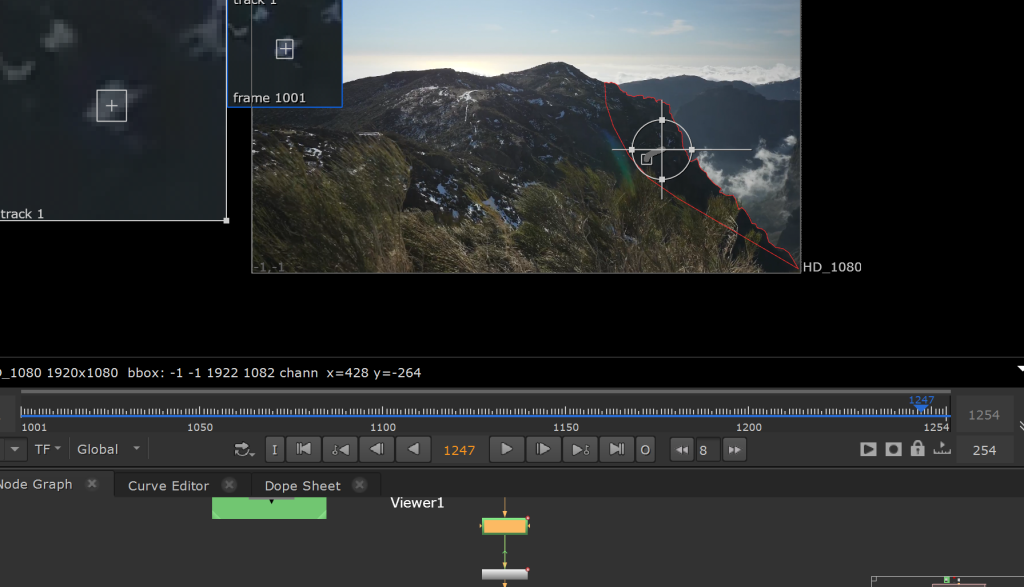The height and width of the screenshot is (587, 1024).
Task: Set the in point with the I button
Action: [274, 450]
